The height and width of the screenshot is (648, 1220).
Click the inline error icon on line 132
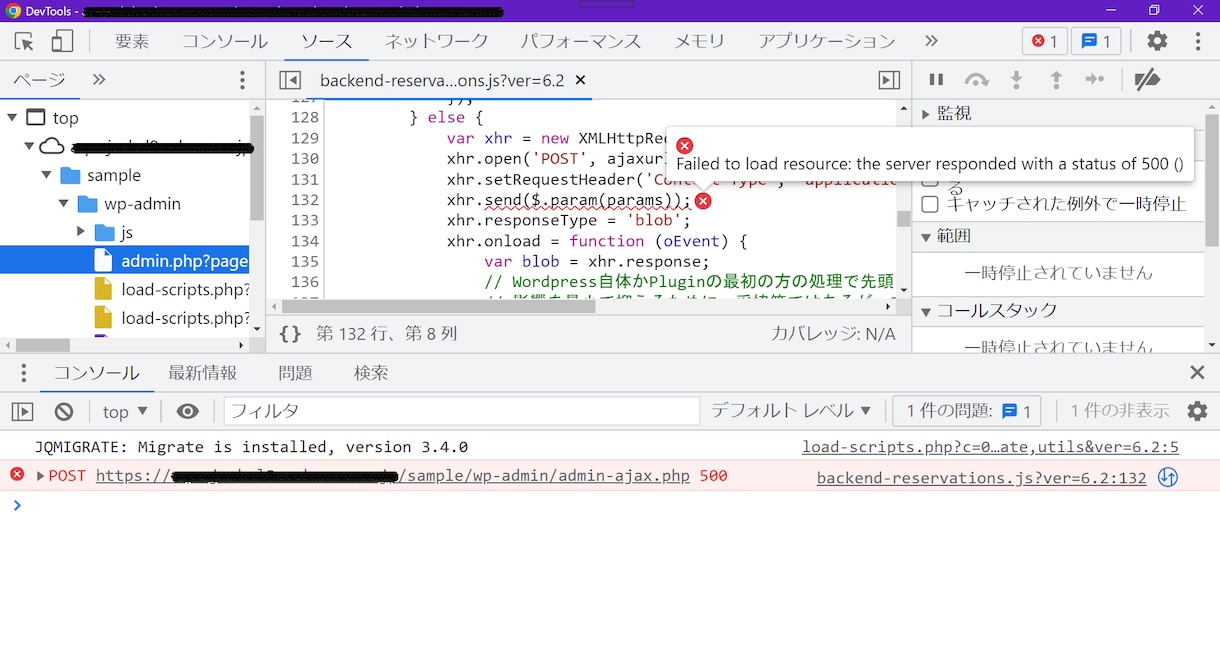[703, 201]
